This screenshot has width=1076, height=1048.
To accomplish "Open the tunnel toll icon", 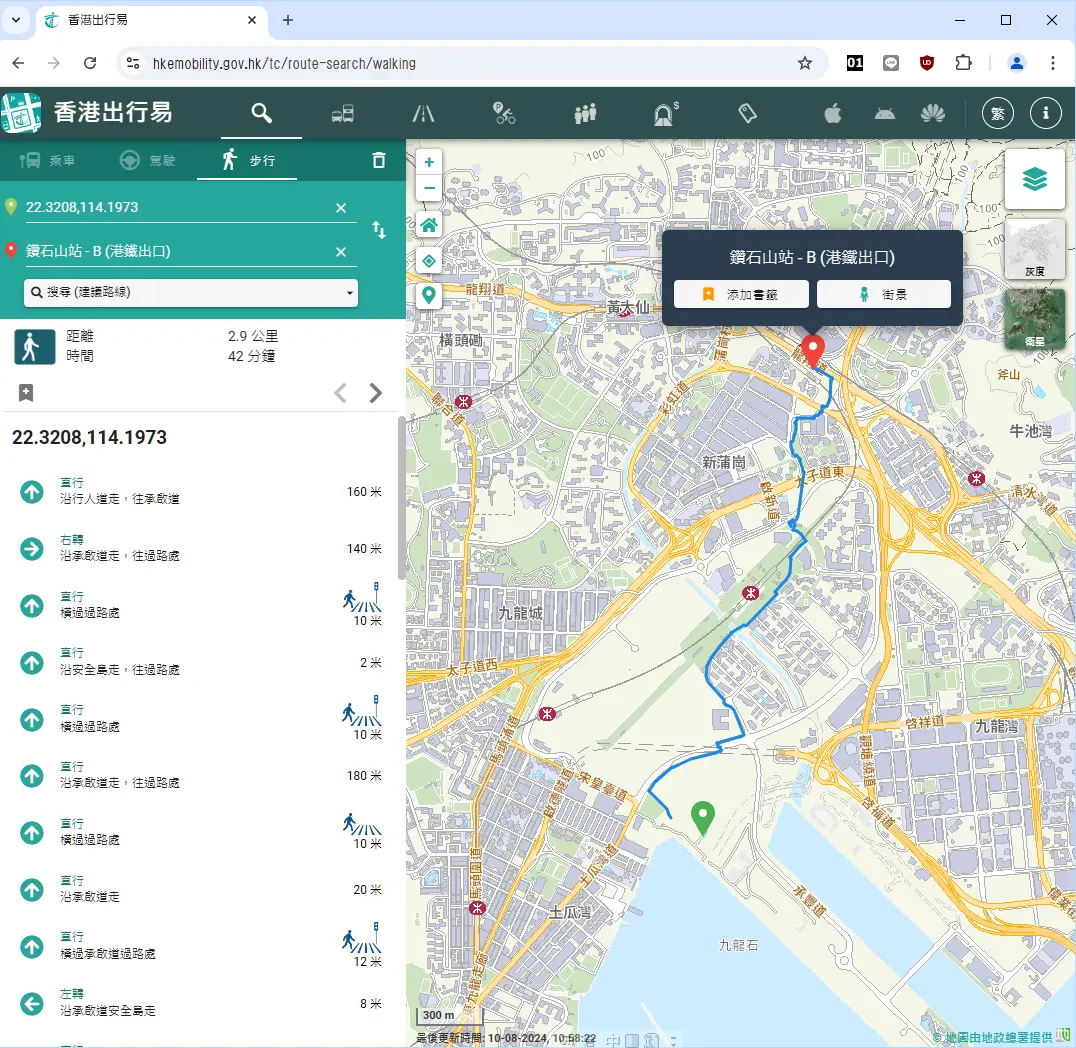I will pyautogui.click(x=666, y=113).
